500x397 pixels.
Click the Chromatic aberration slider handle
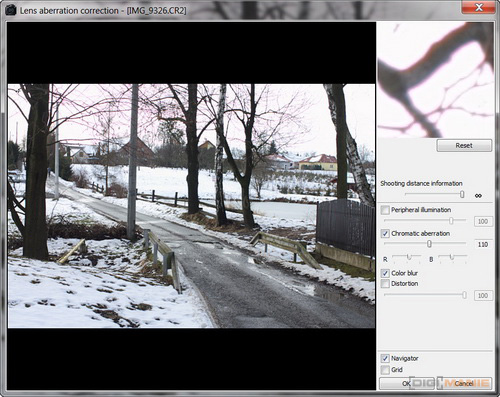tap(429, 244)
